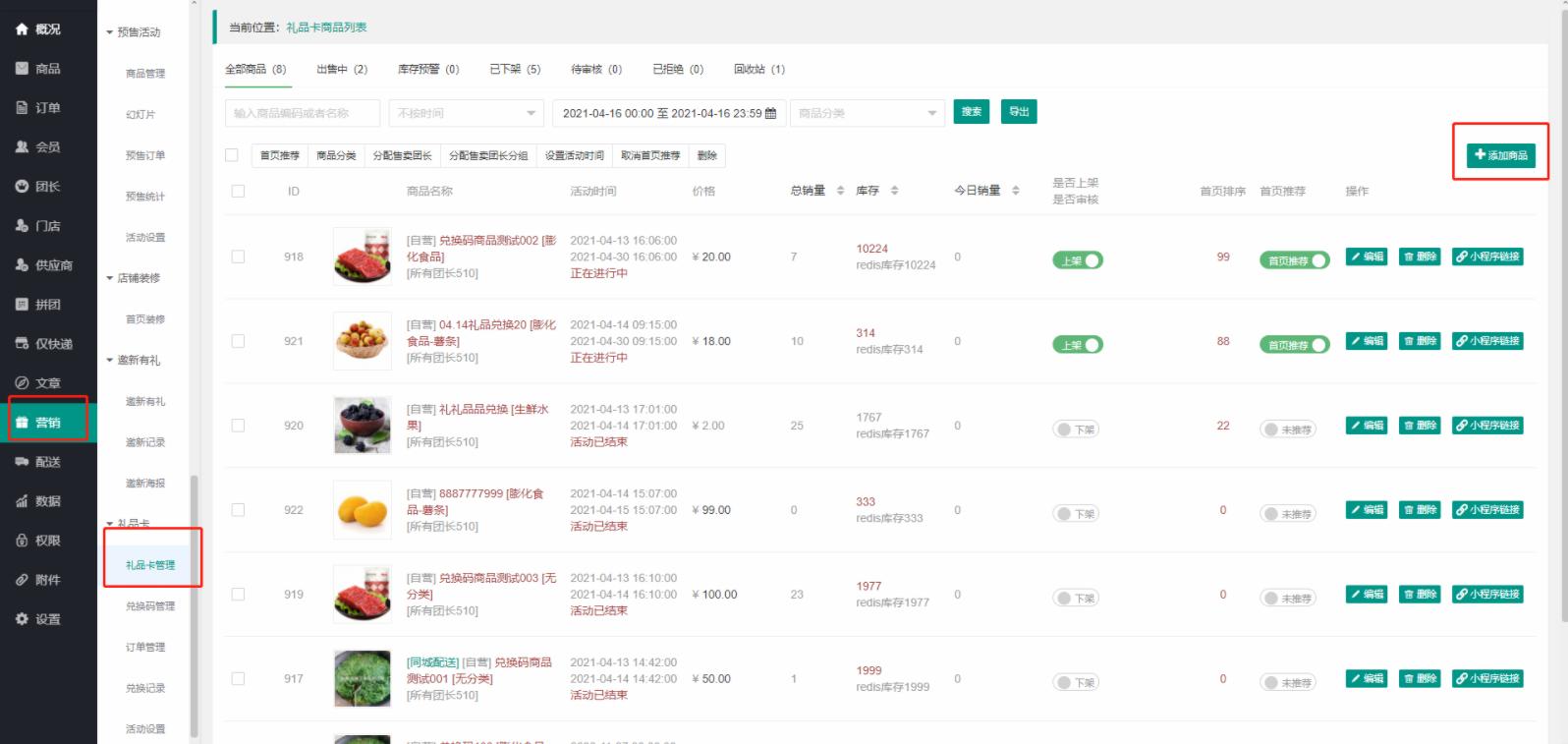
Task: Open the 拼团 group-buy icon in sidebar
Action: click(x=22, y=305)
